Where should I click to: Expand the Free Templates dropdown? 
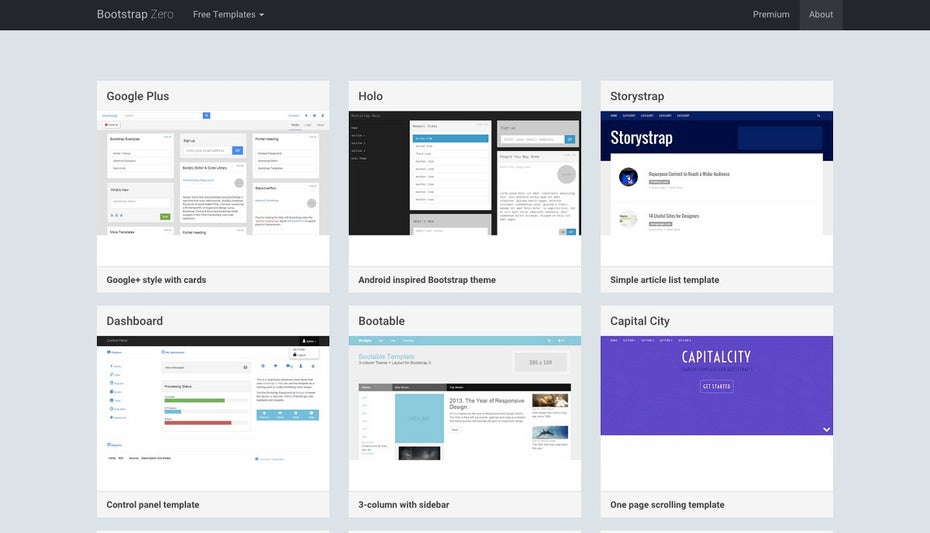[x=228, y=14]
